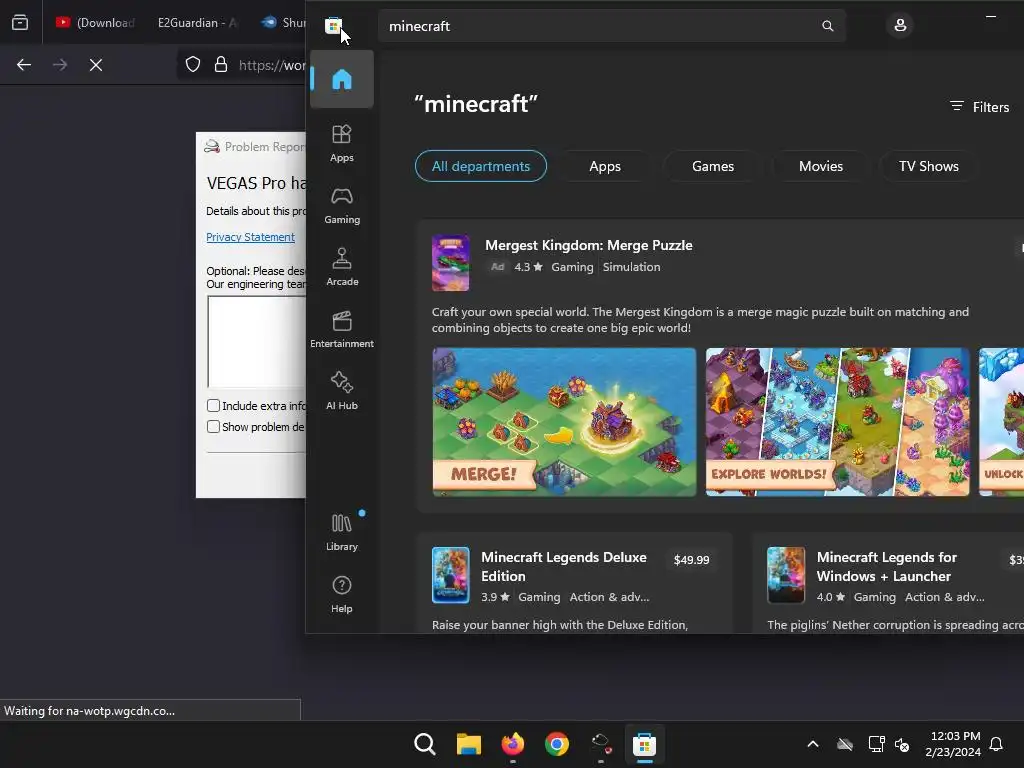Open Firefox from the taskbar
1024x768 pixels.
tap(513, 744)
